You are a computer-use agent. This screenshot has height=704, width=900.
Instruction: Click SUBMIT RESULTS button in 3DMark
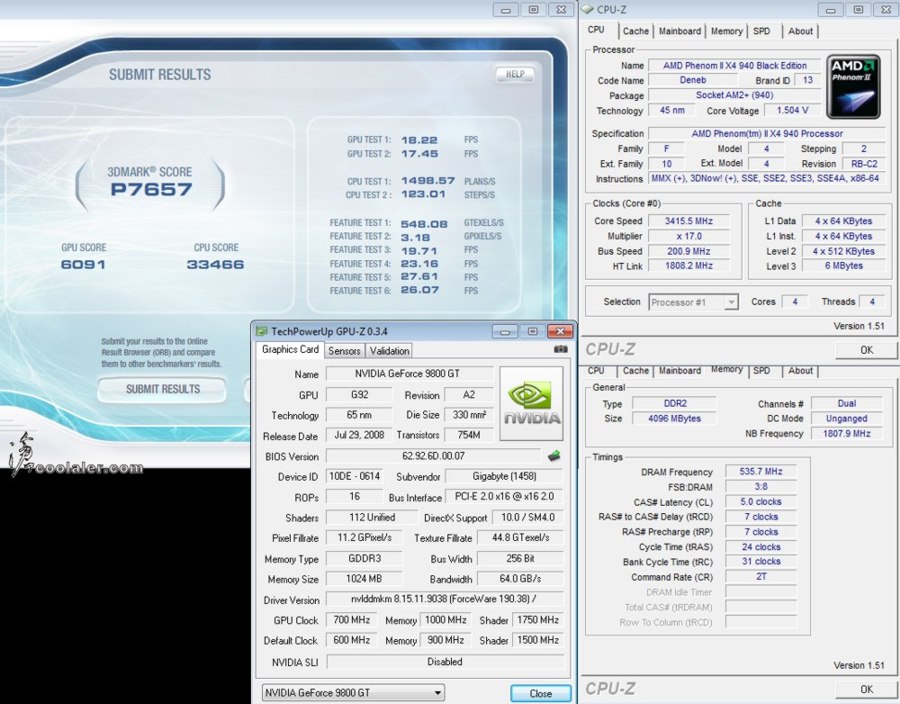click(162, 389)
